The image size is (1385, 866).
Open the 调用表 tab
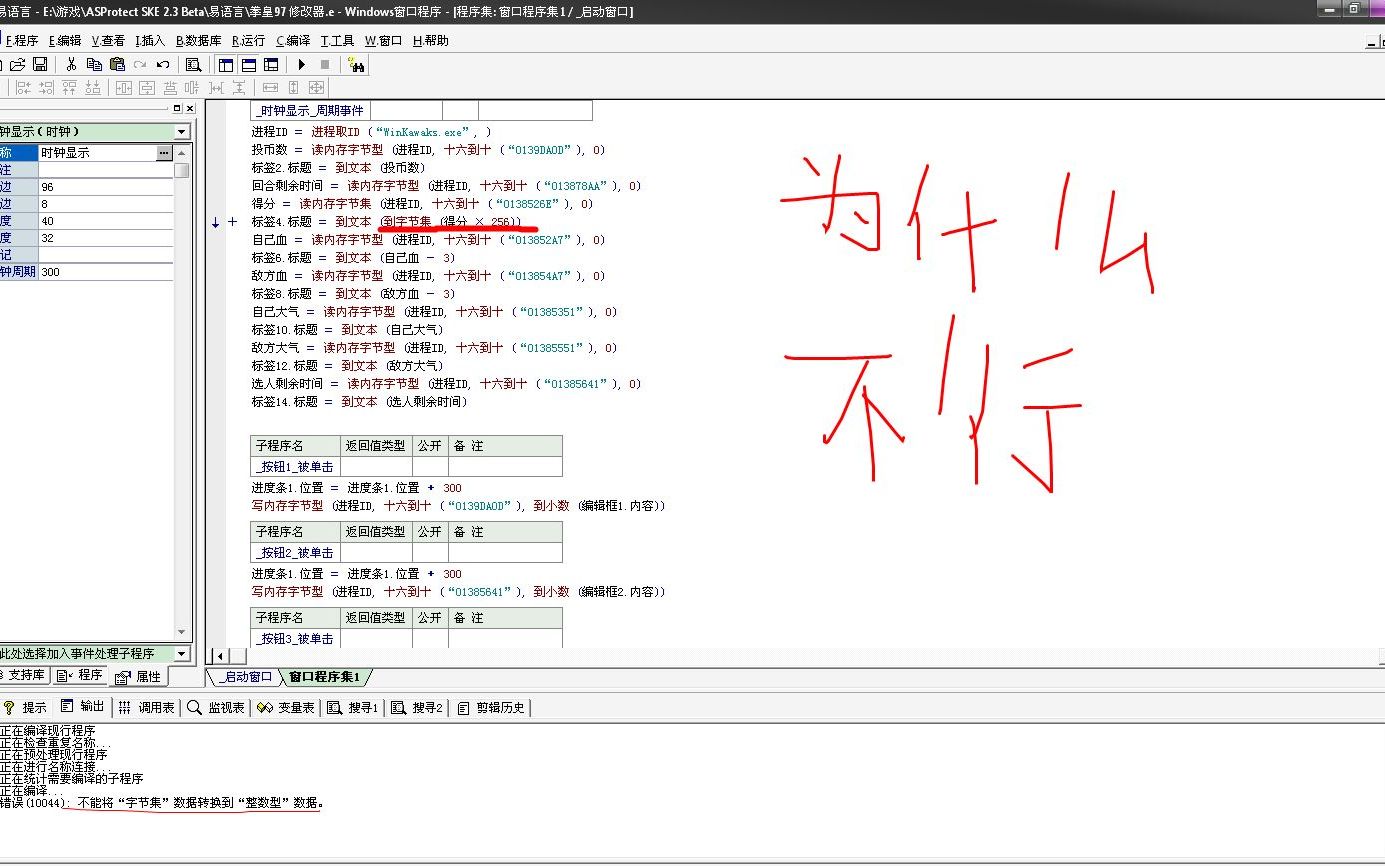tap(147, 707)
